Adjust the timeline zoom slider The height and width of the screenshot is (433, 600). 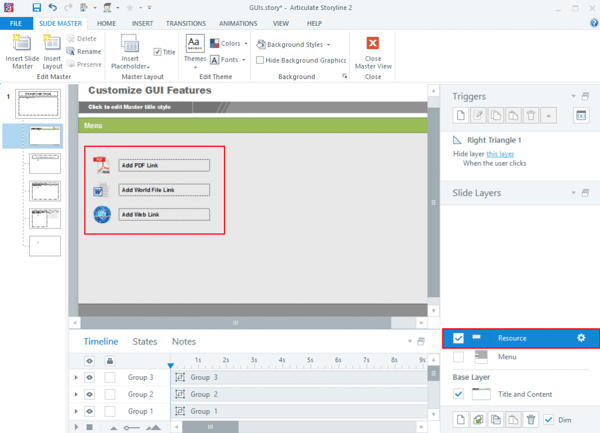tap(131, 428)
